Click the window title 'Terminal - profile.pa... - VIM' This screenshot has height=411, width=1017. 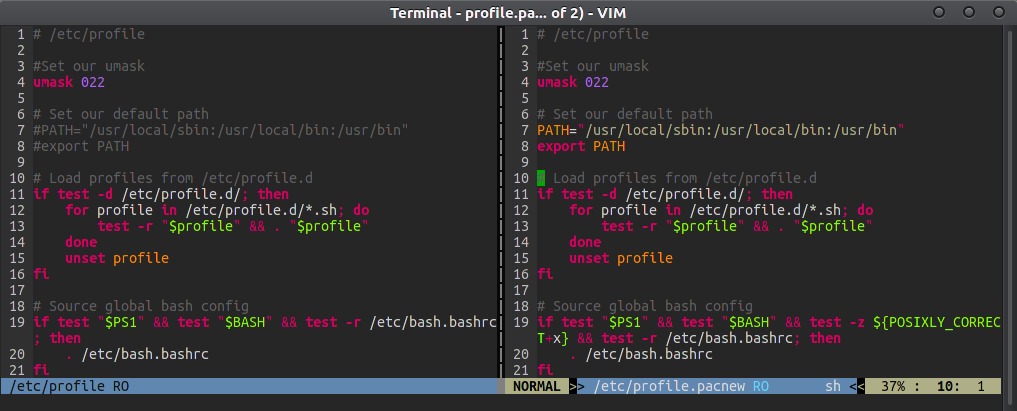coord(508,13)
